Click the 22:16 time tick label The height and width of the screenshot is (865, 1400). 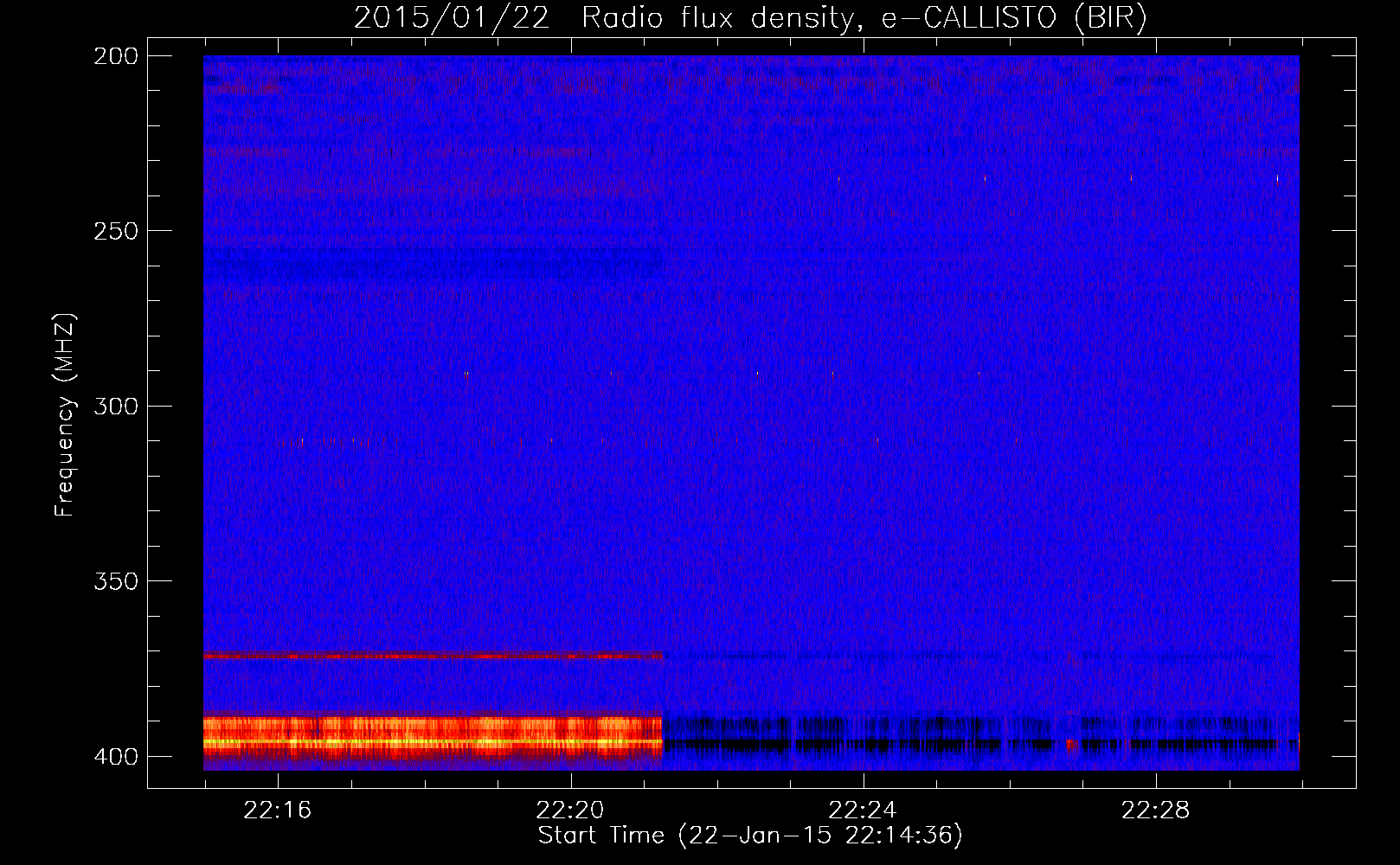277,811
